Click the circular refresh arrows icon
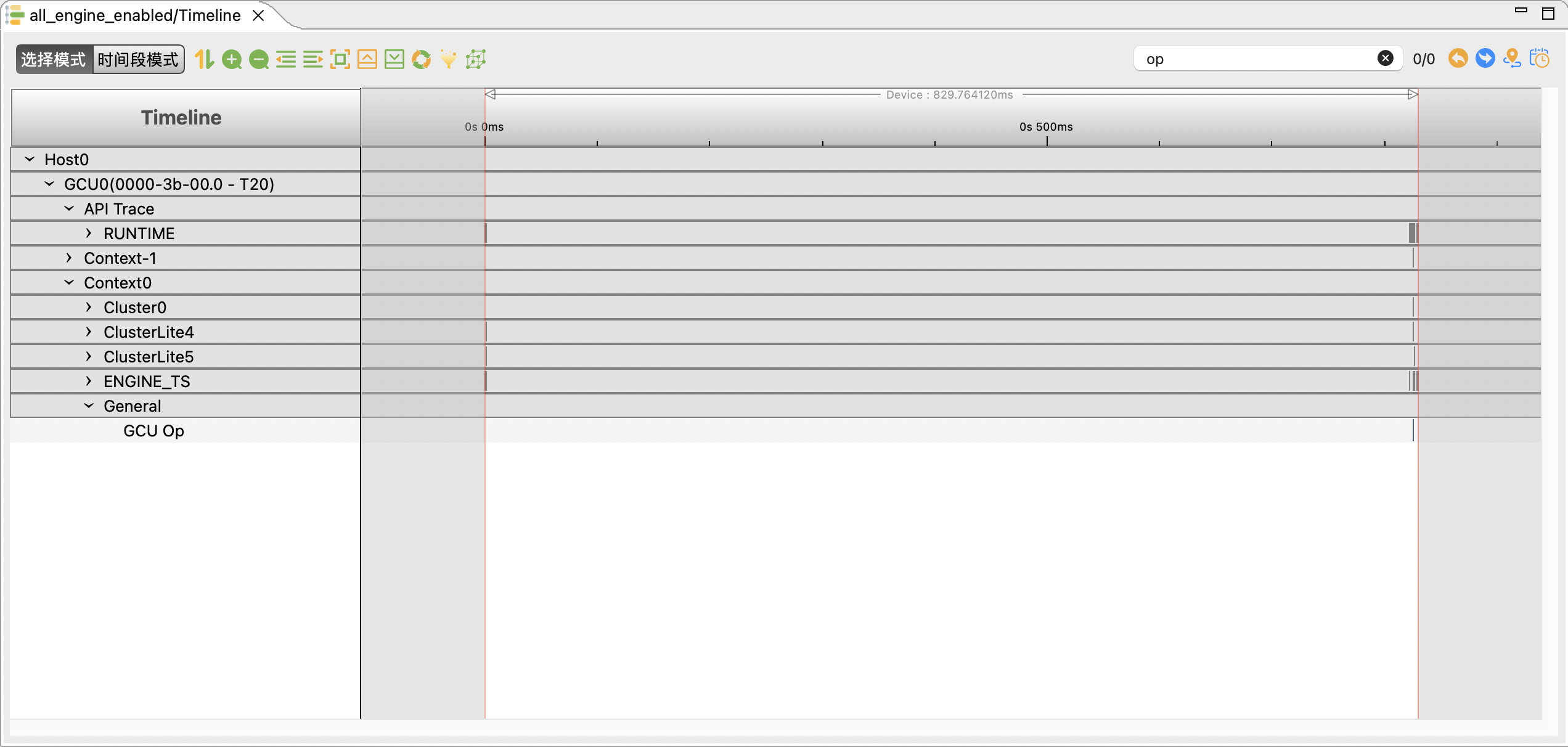The image size is (1568, 747). pyautogui.click(x=422, y=59)
